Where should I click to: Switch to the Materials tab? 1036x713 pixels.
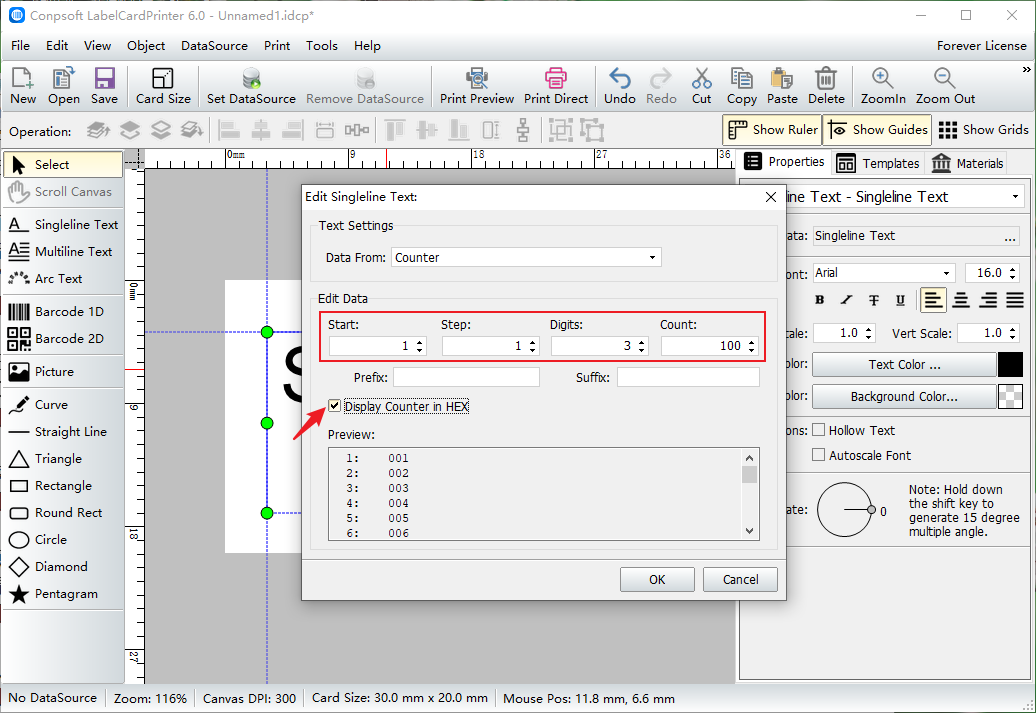967,163
